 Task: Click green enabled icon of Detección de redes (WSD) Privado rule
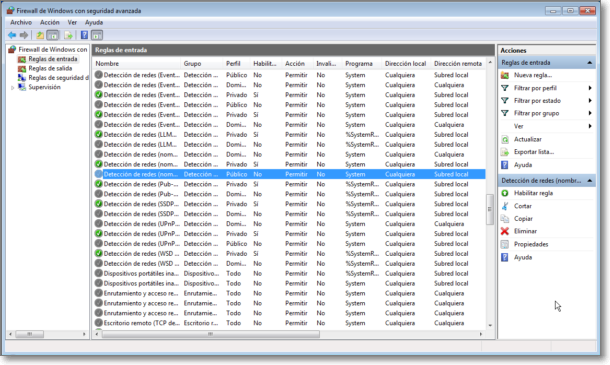98,253
